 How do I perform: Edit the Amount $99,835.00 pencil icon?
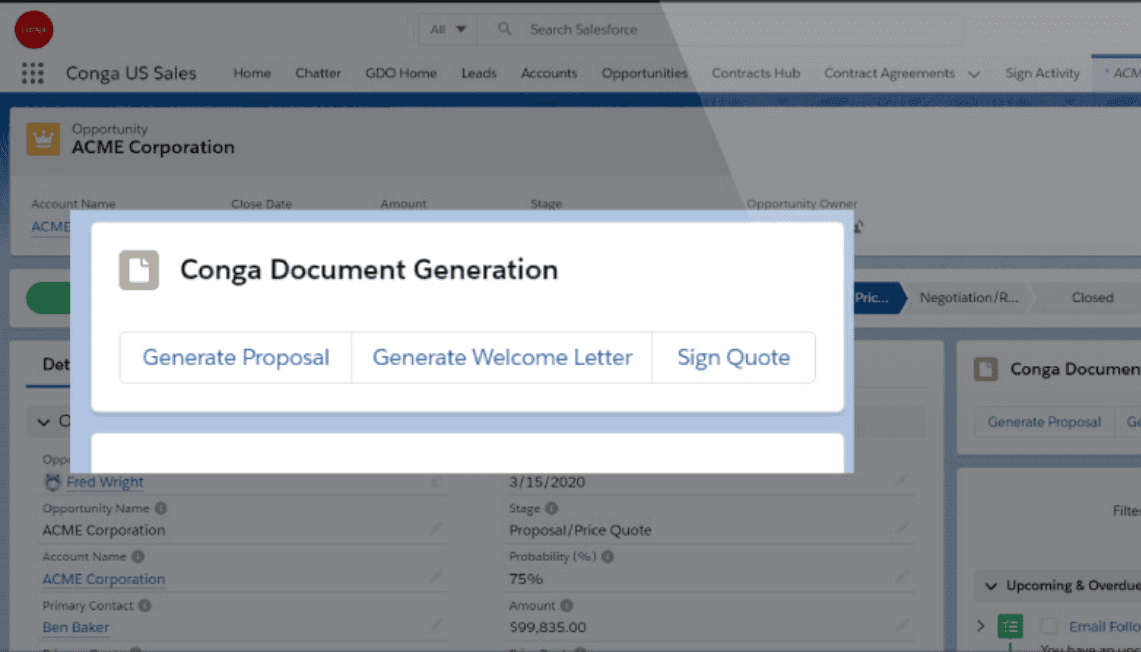(x=902, y=626)
